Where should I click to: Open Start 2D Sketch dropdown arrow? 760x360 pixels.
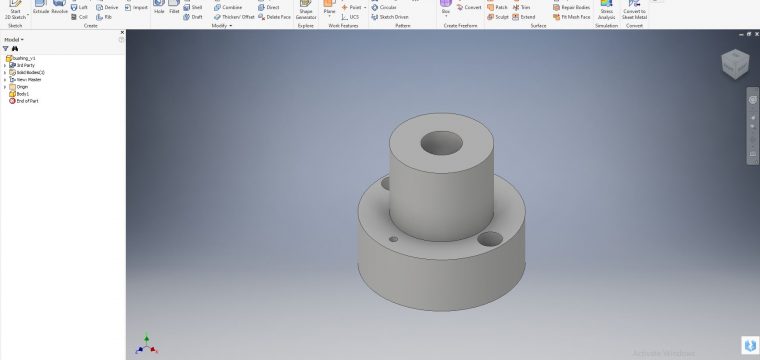click(x=28, y=16)
